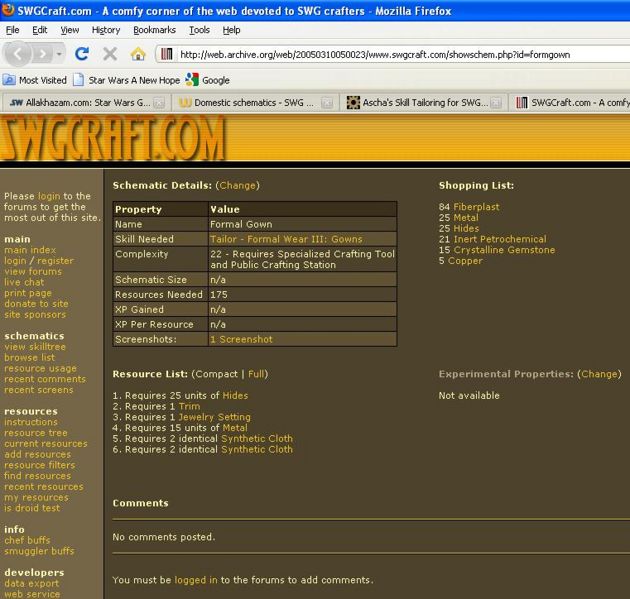630x599 pixels.
Task: Open the Most Visited bookmarks dropdown
Action: tap(36, 80)
